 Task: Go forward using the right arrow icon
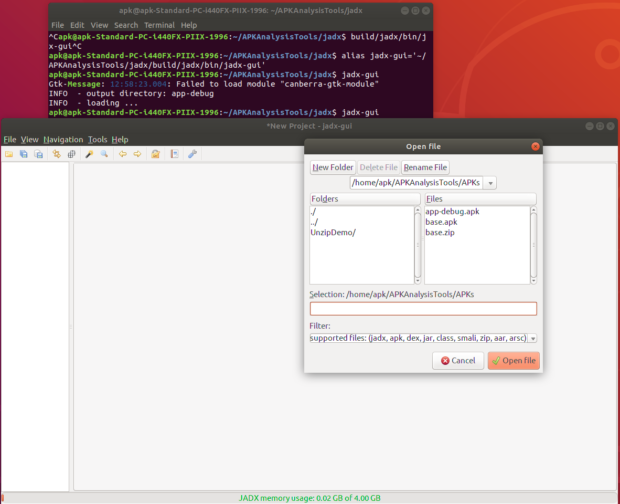[x=137, y=154]
